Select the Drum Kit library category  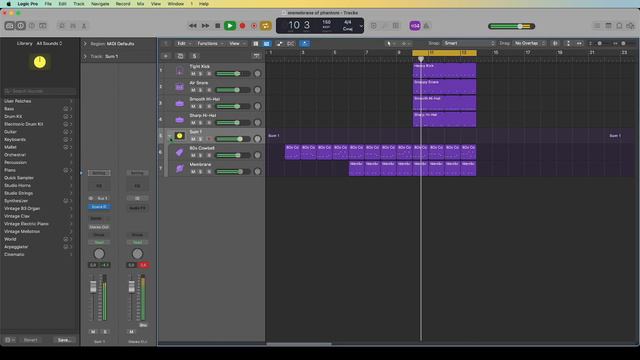pos(37,116)
